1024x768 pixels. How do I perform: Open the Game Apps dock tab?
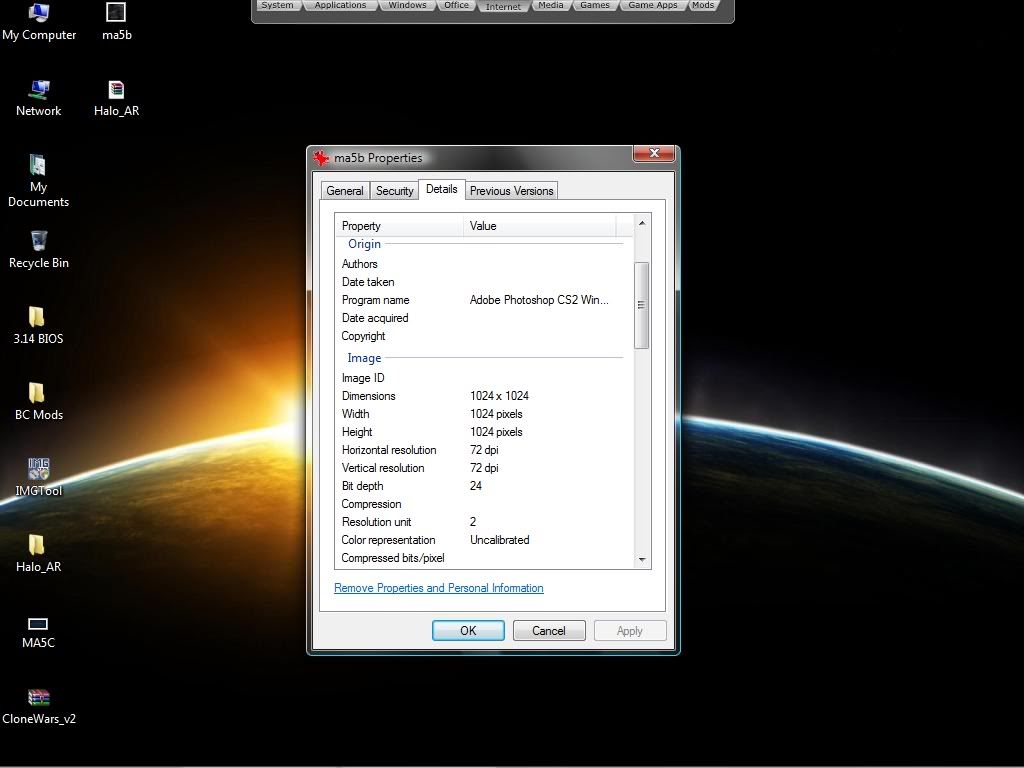click(652, 5)
